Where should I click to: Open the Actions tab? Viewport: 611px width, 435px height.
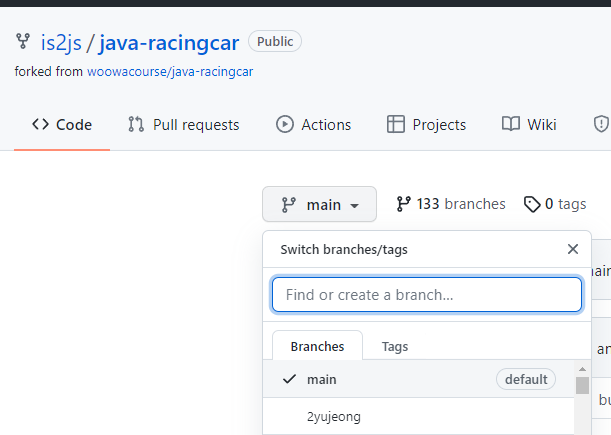[x=314, y=125]
